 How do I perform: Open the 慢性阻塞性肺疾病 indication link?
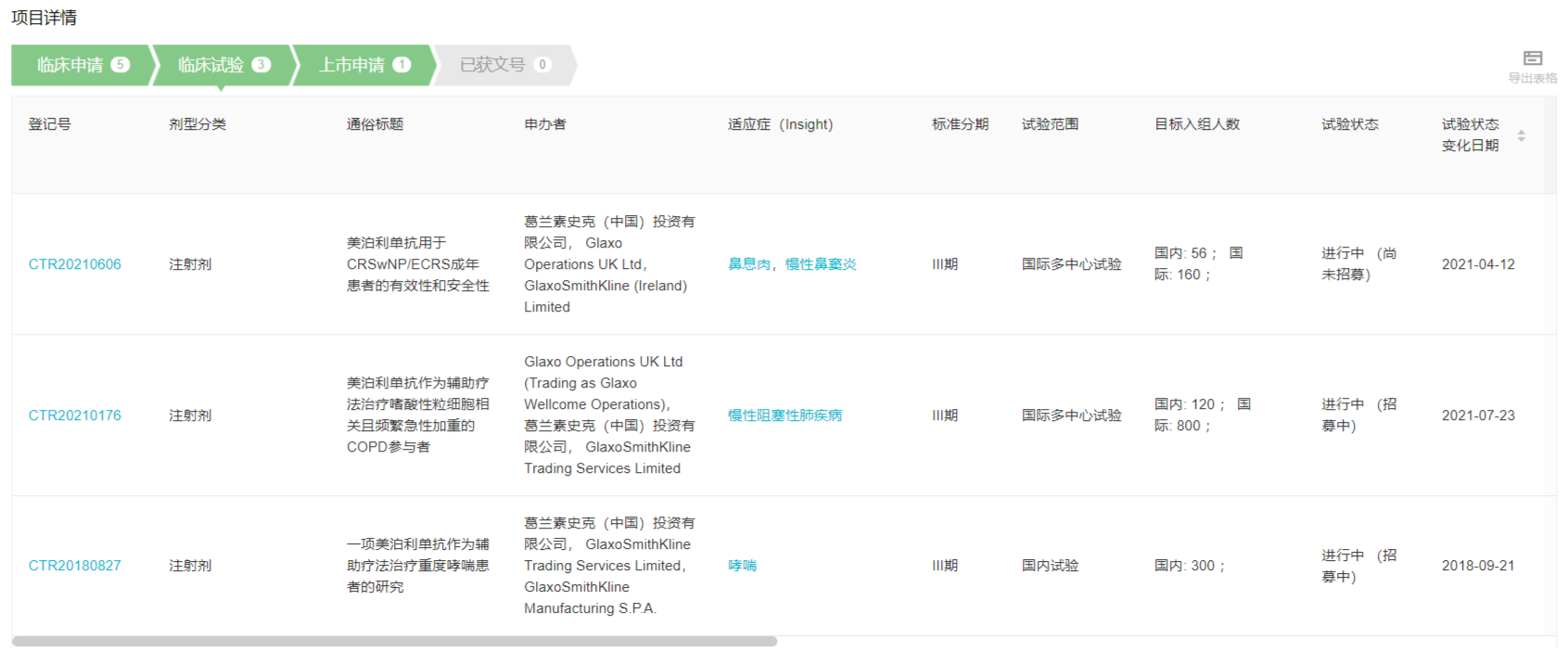[x=784, y=415]
